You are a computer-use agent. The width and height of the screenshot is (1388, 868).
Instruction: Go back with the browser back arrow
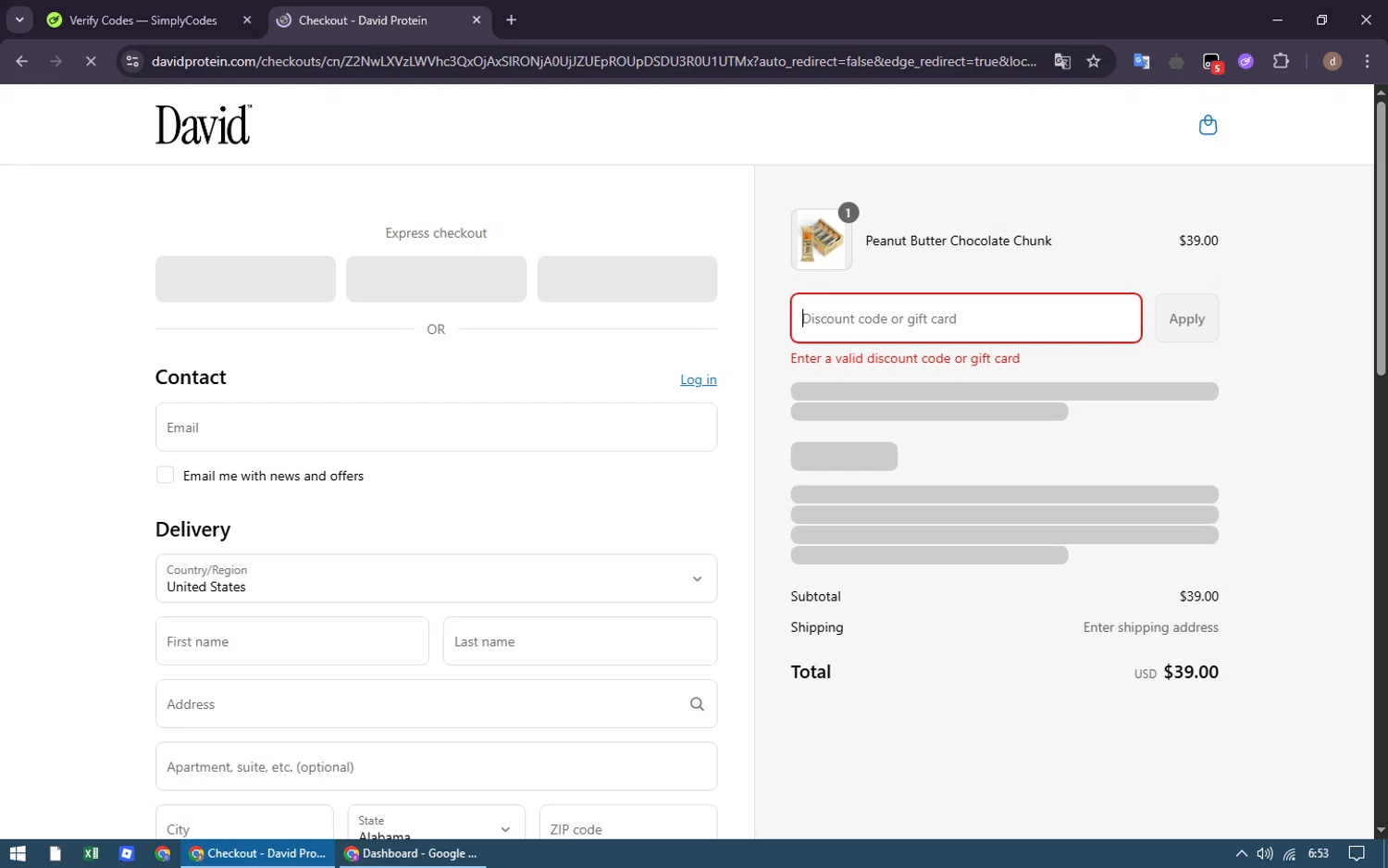pos(22,61)
